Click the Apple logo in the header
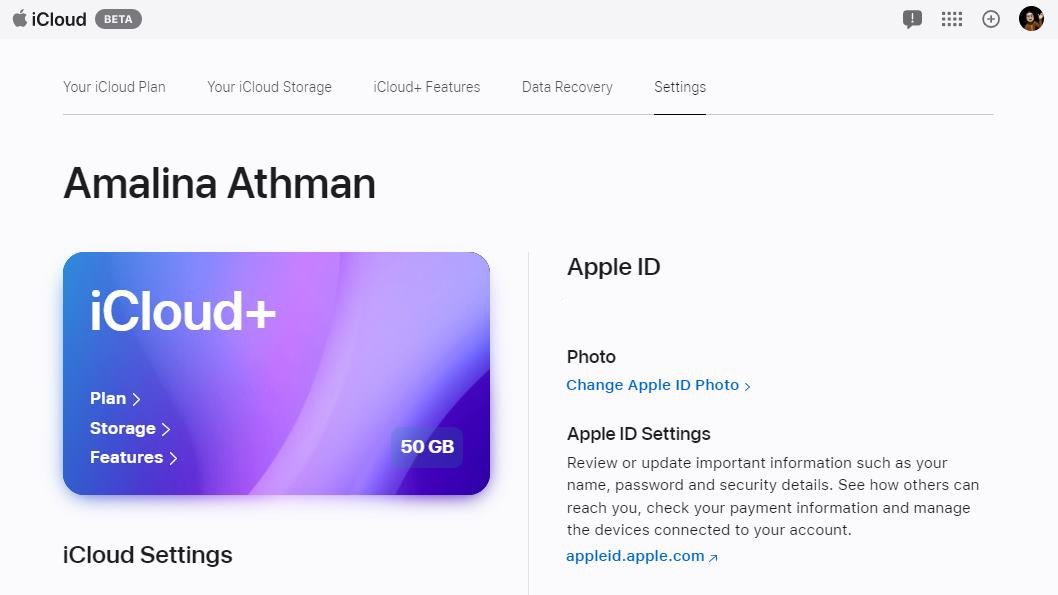1058x595 pixels. pos(20,19)
